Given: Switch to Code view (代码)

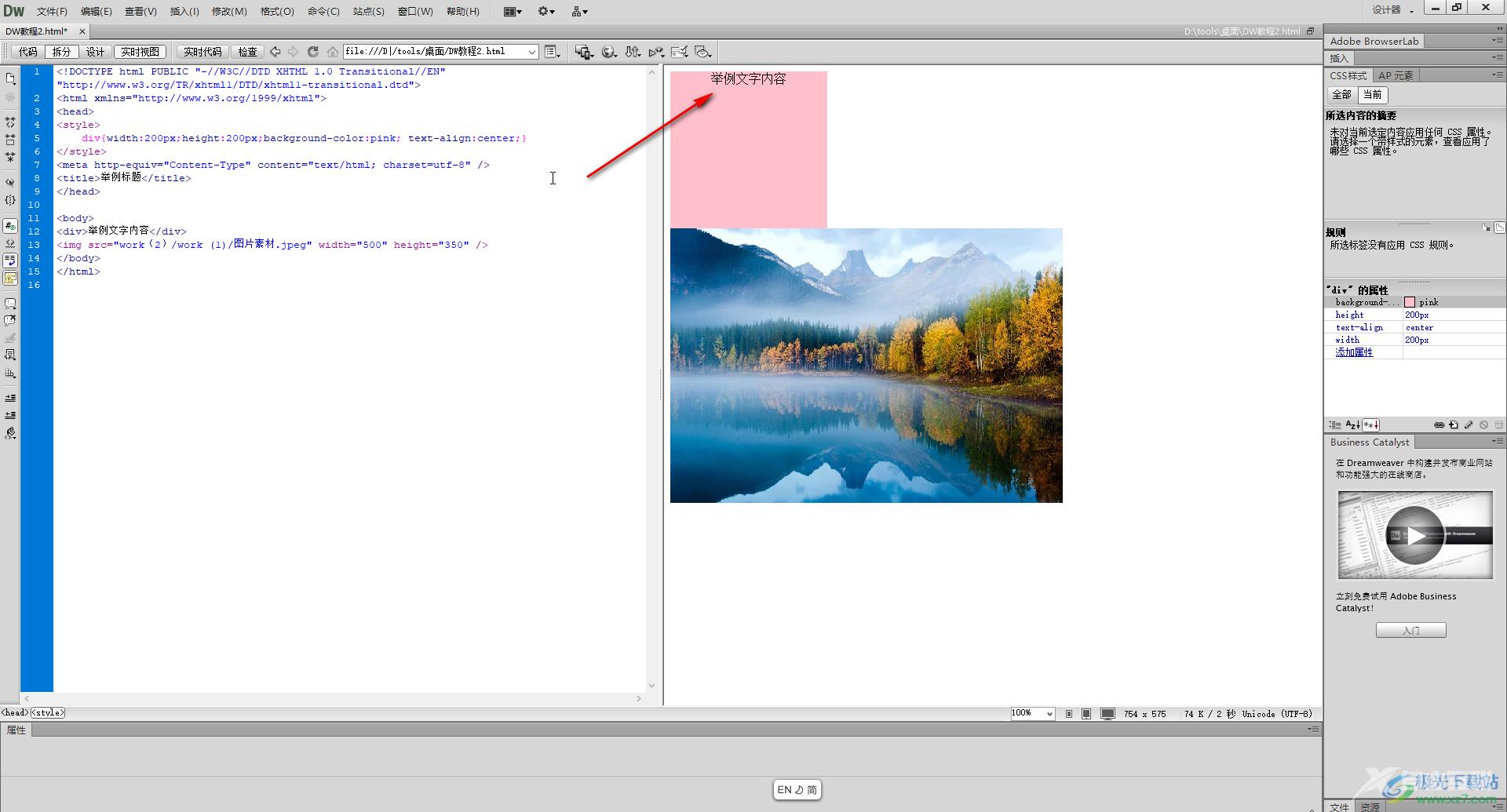Looking at the screenshot, I should (28, 52).
